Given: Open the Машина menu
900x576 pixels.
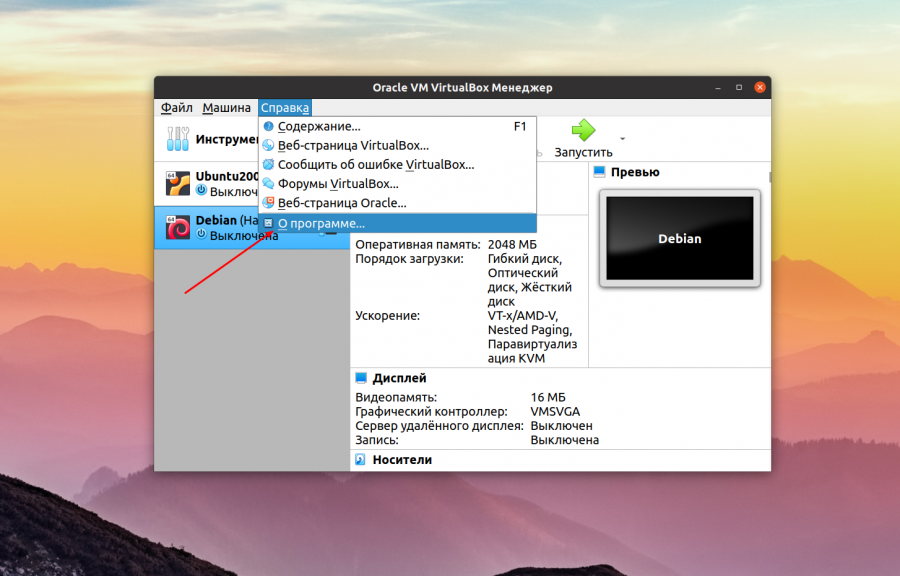Looking at the screenshot, I should (x=226, y=108).
